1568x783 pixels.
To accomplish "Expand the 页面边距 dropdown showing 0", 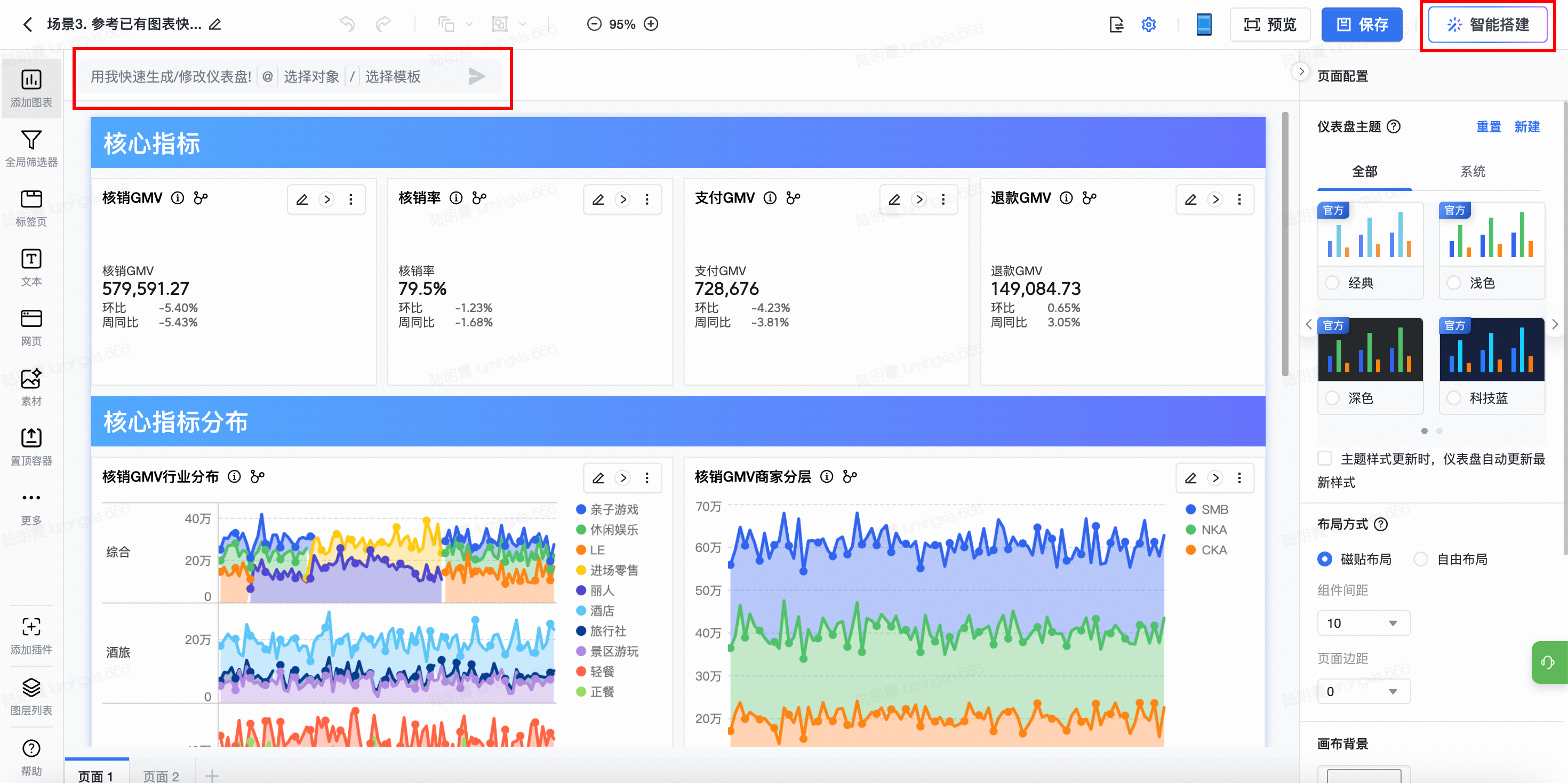I will click(1364, 692).
